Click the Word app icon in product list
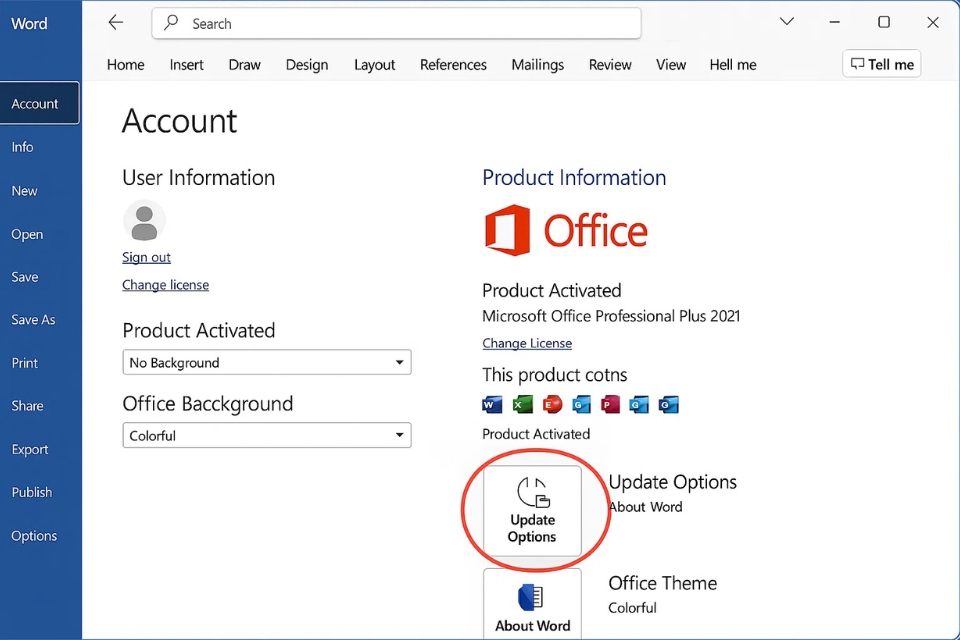960x640 pixels. tap(491, 405)
